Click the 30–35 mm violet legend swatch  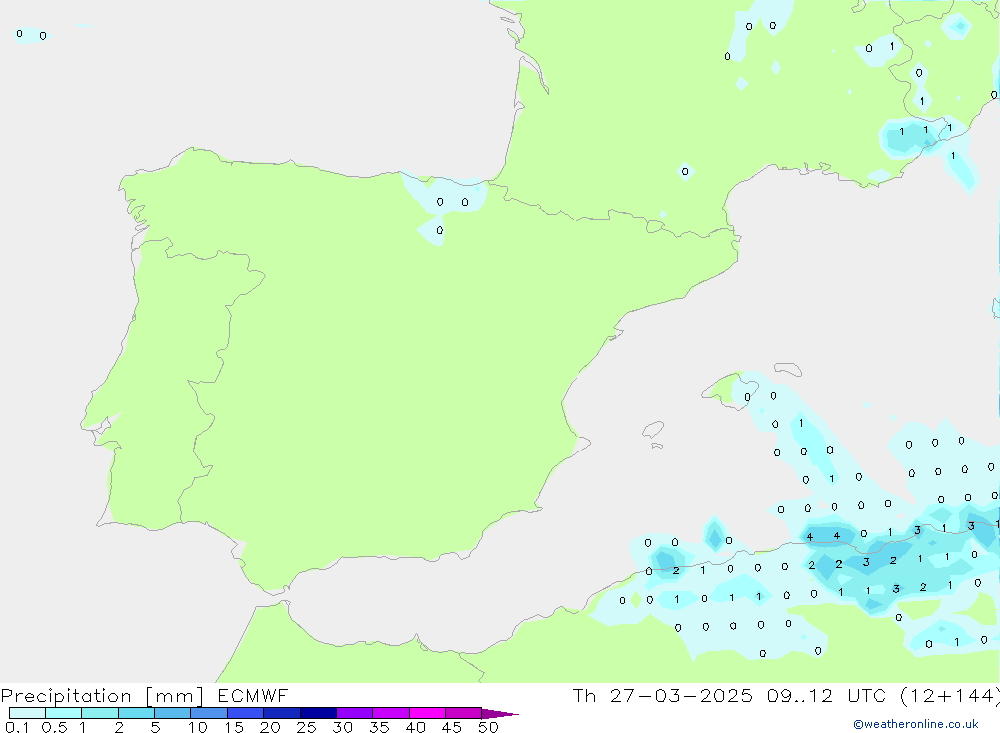pos(354,713)
